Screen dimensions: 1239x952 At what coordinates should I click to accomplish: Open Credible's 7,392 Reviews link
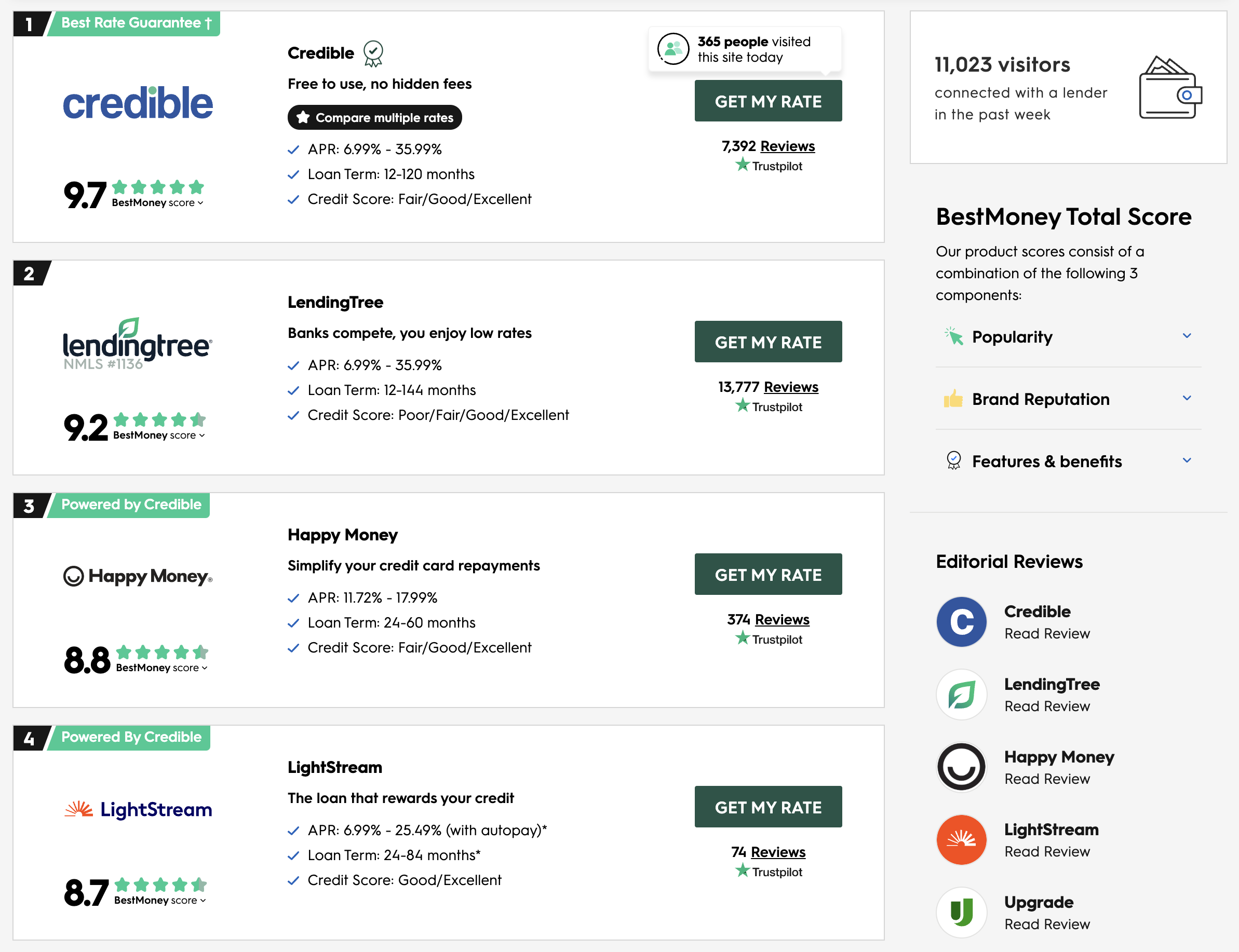tap(787, 146)
